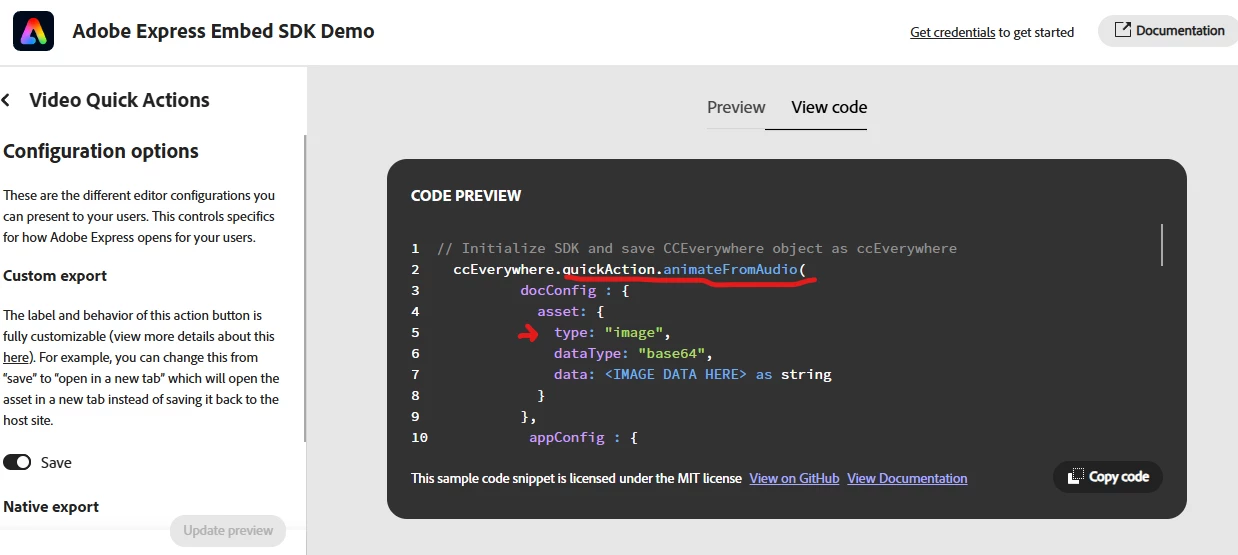Toggle the Save switch
This screenshot has width=1238, height=555.
(x=17, y=462)
